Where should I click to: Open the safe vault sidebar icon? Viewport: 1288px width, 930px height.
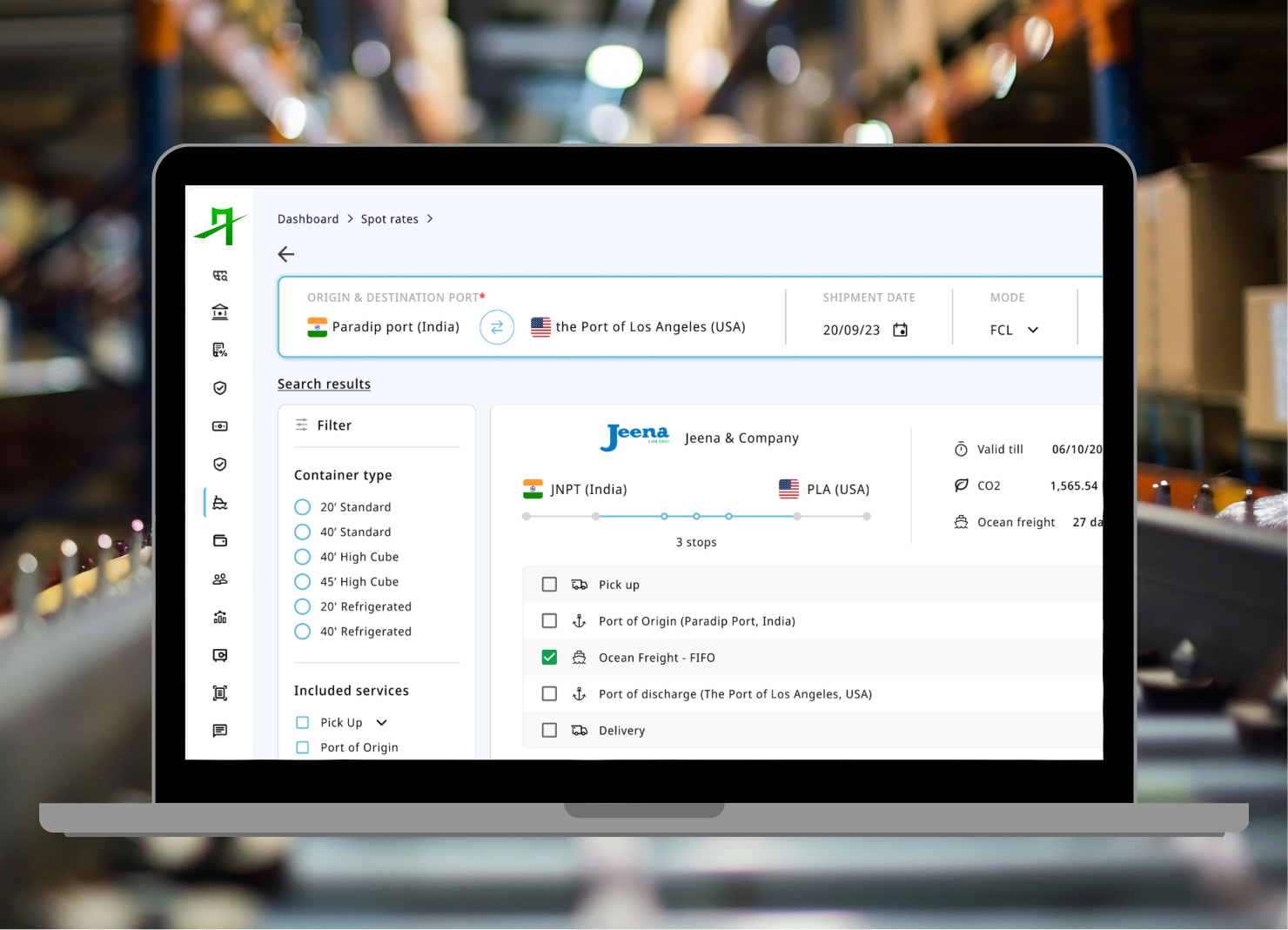tap(220, 655)
